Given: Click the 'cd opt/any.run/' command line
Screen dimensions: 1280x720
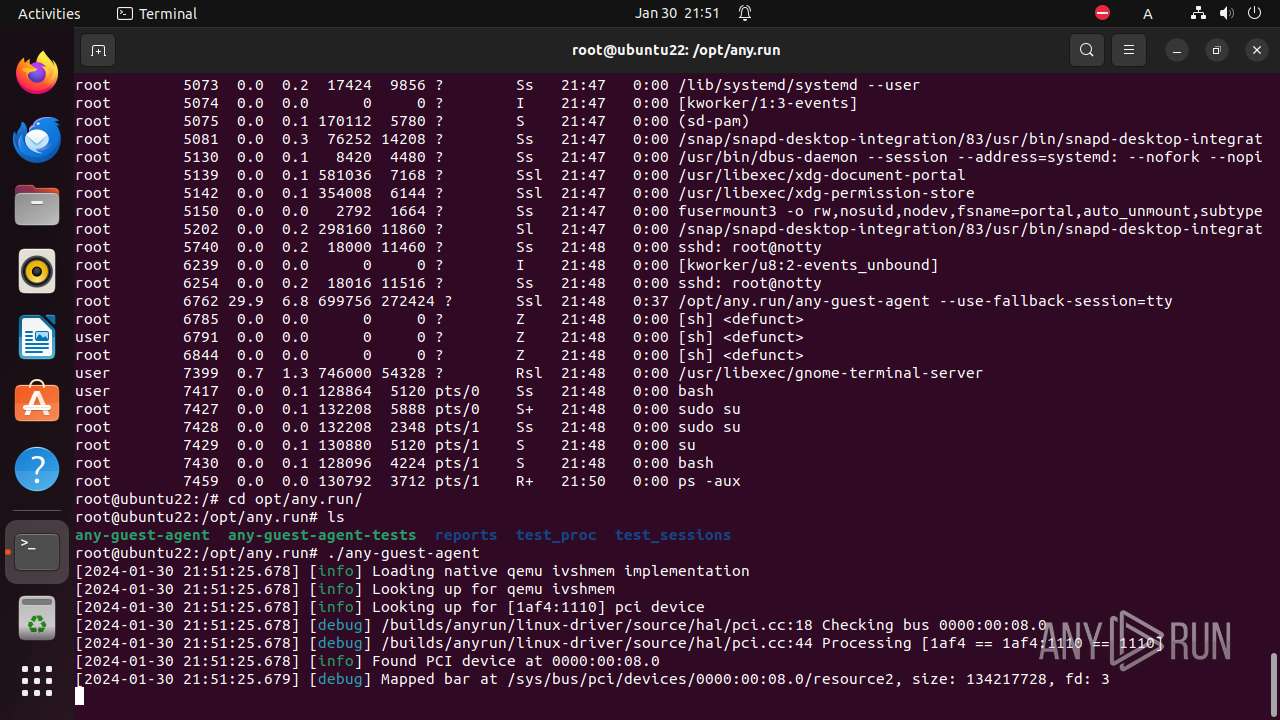Looking at the screenshot, I should click(295, 499).
